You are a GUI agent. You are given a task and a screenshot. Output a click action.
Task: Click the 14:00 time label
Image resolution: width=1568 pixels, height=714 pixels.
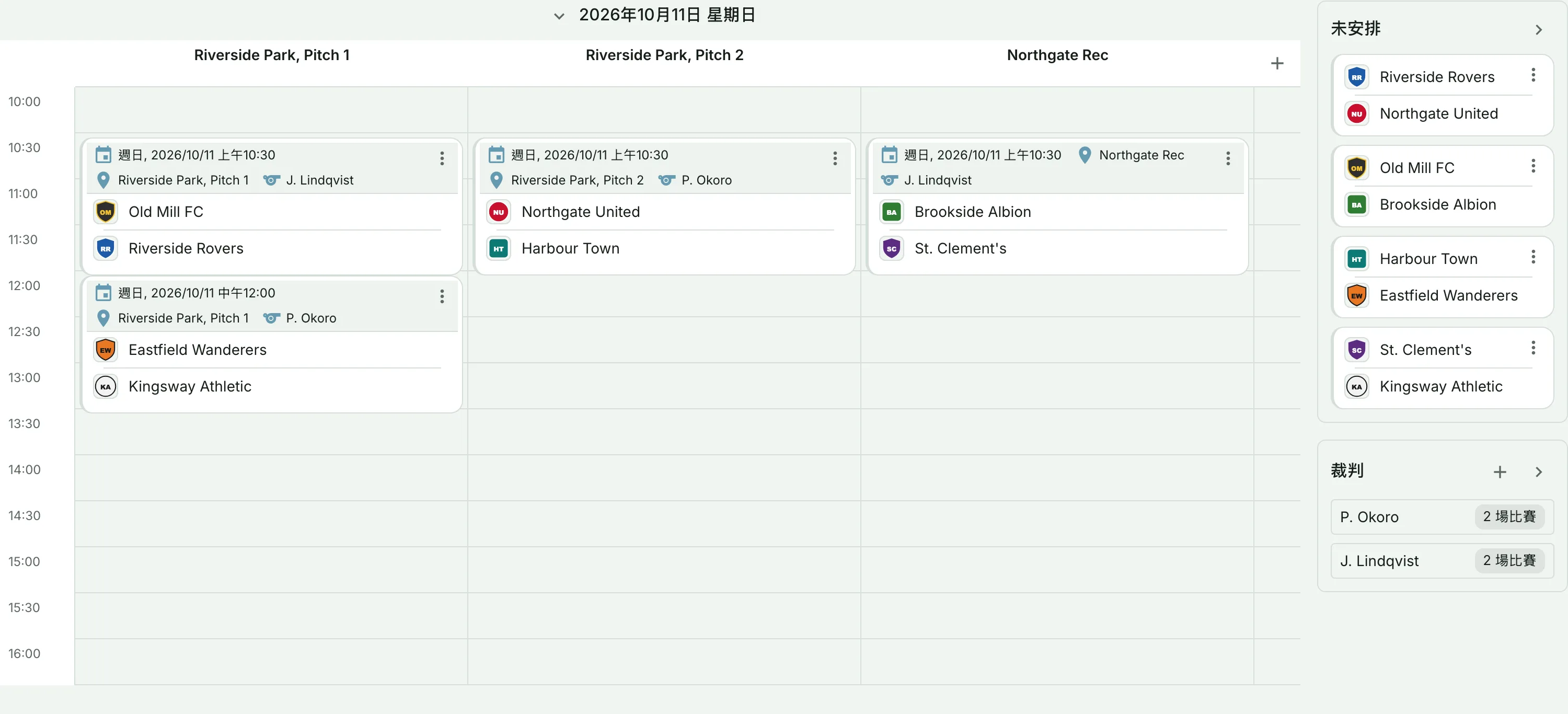tap(25, 469)
